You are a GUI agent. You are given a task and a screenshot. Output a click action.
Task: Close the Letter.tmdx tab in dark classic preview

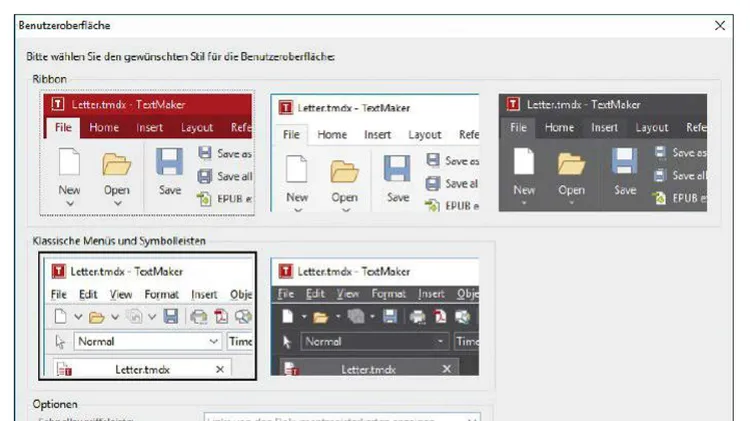446,369
